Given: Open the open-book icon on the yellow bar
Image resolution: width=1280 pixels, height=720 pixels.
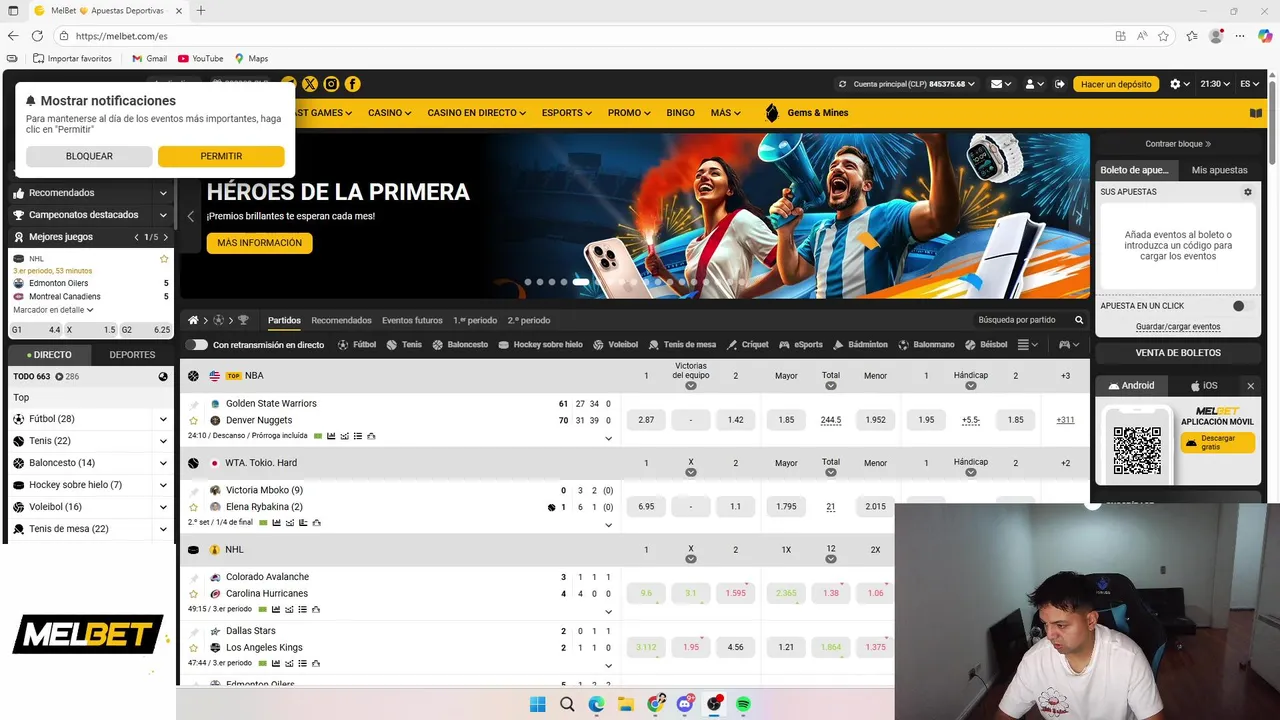Looking at the screenshot, I should [x=1256, y=113].
